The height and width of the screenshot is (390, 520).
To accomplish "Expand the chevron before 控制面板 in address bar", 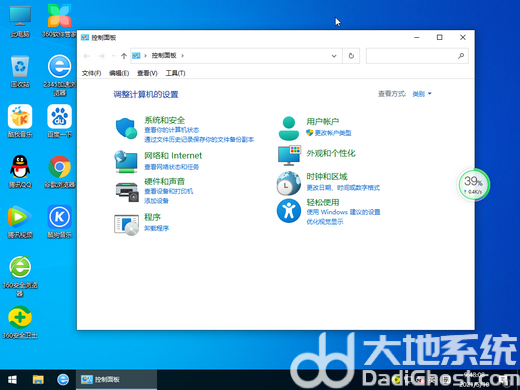I will [145, 56].
